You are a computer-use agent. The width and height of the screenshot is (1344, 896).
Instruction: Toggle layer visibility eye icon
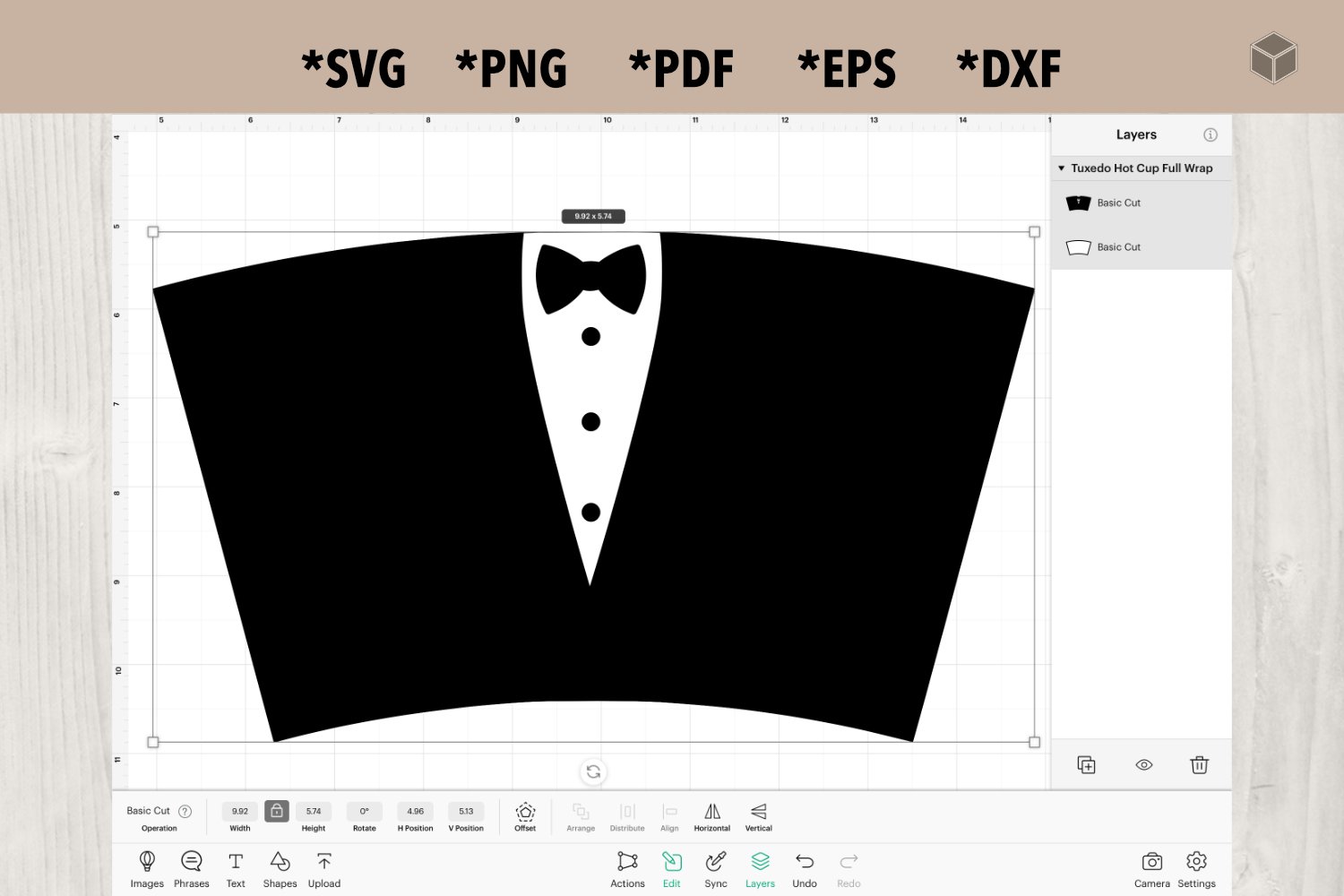pos(1144,765)
